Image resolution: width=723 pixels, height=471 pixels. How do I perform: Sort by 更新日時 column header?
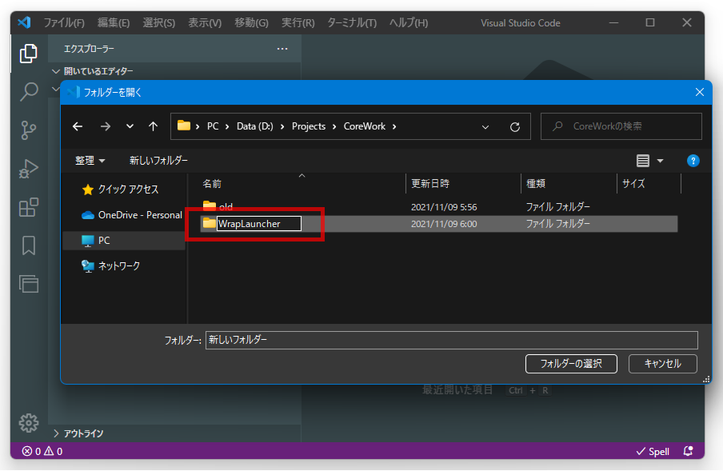(x=463, y=184)
